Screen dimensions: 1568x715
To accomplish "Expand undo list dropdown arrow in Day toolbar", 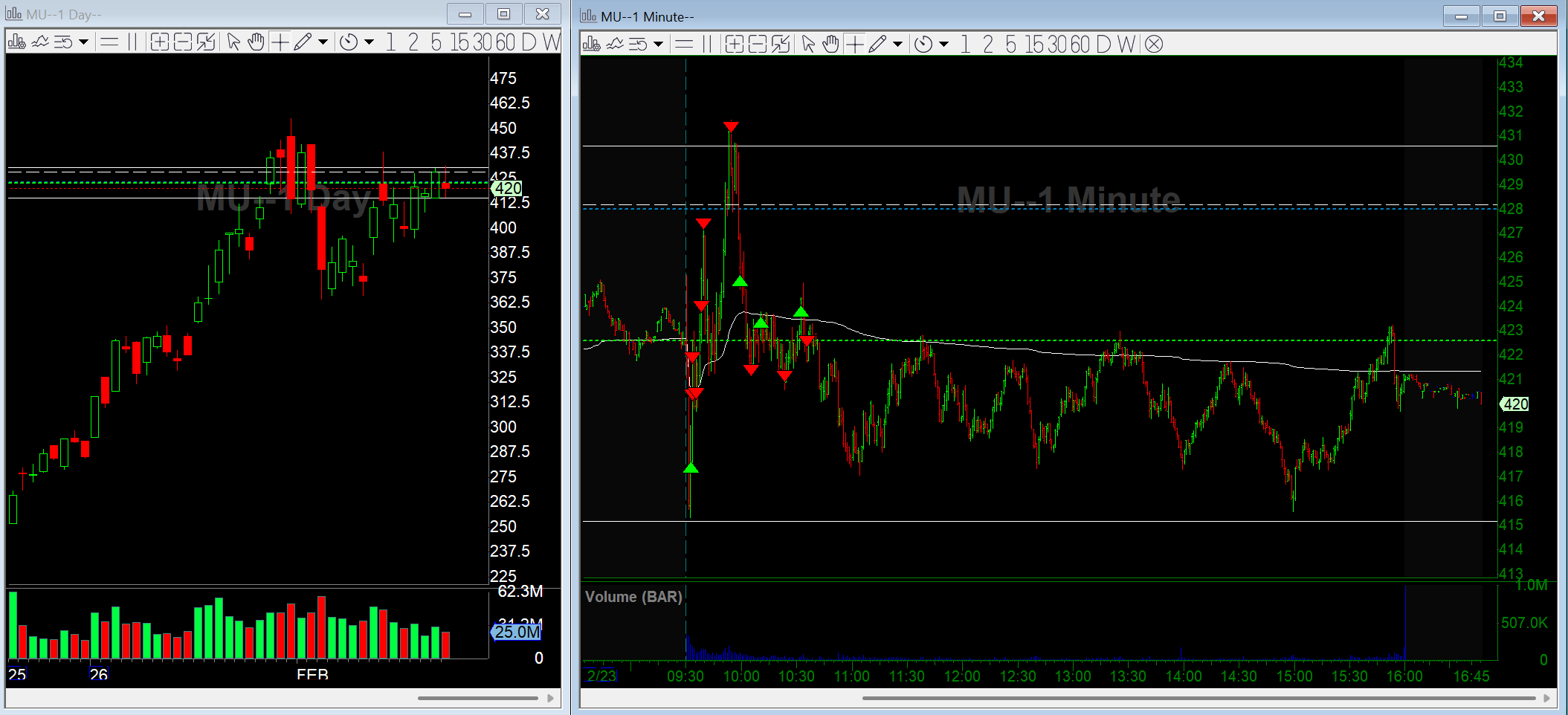I will tap(83, 42).
